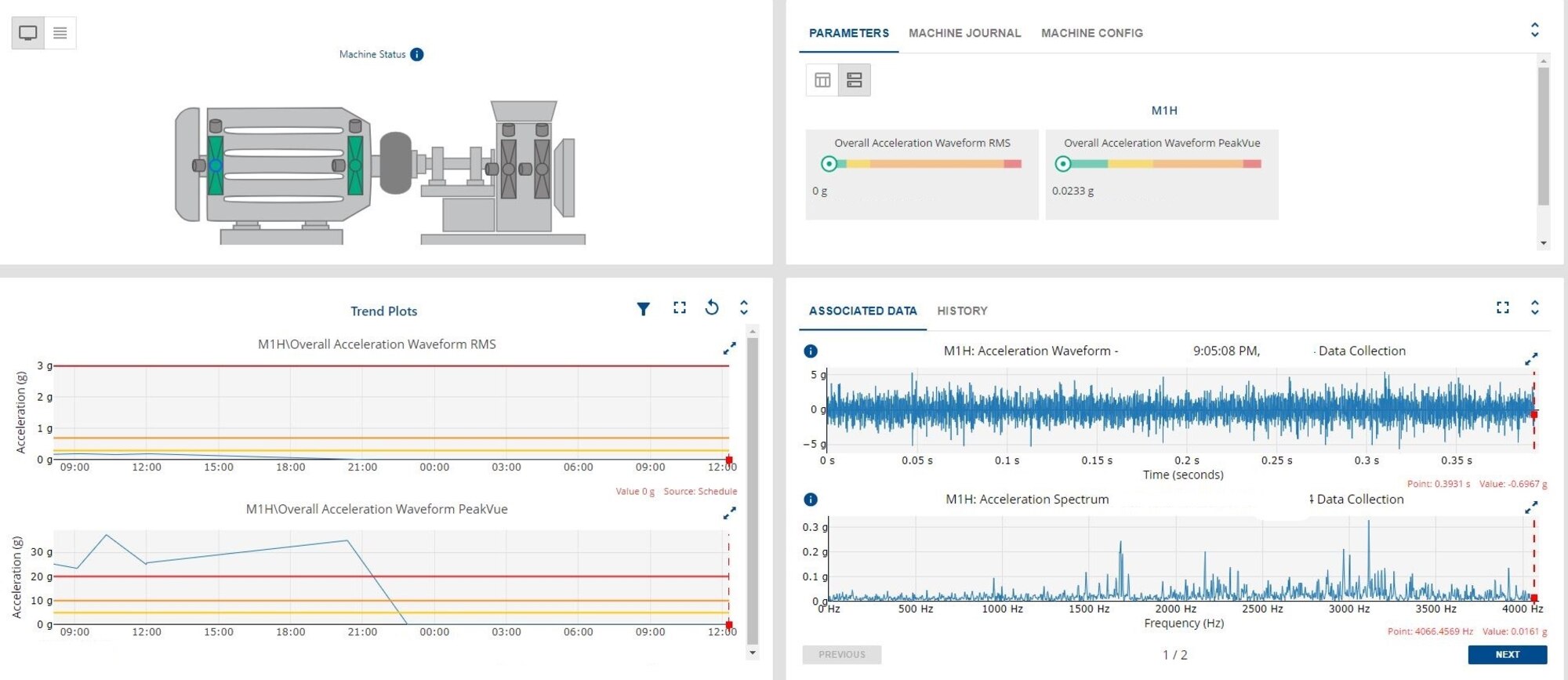
Task: Open the Trend Plots filter
Action: point(643,309)
